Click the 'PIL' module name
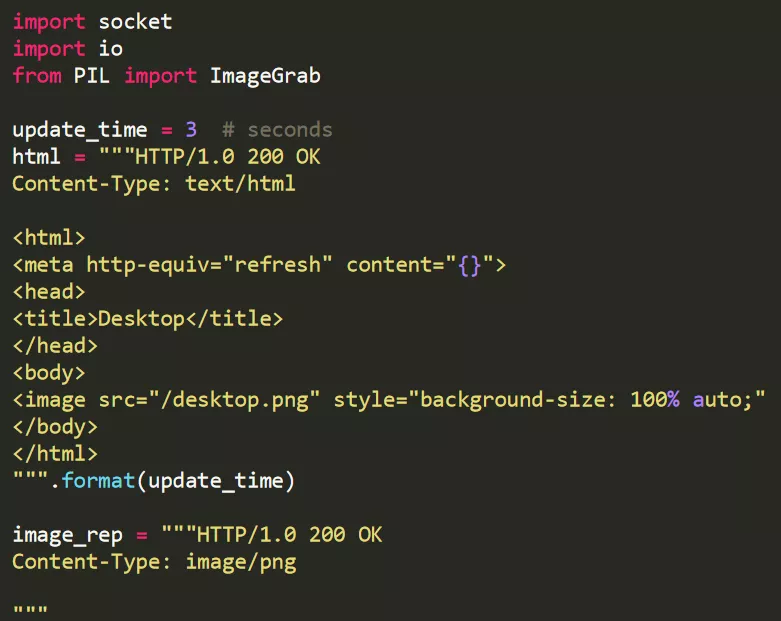 92,76
